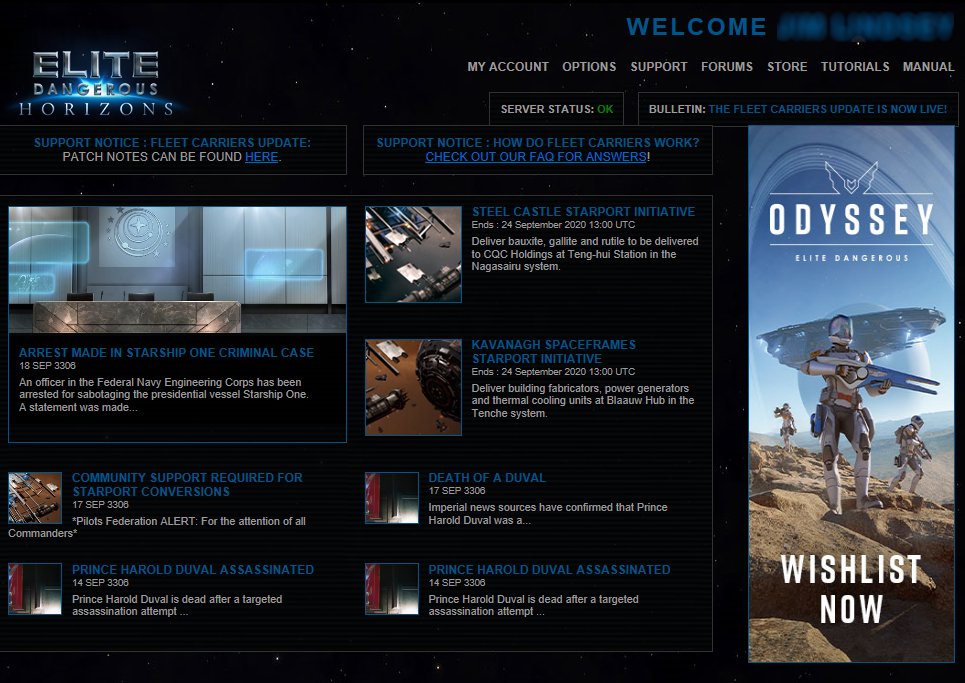This screenshot has width=965, height=683.
Task: Click the '18 SEP 3306' date text
Action: tap(47, 365)
